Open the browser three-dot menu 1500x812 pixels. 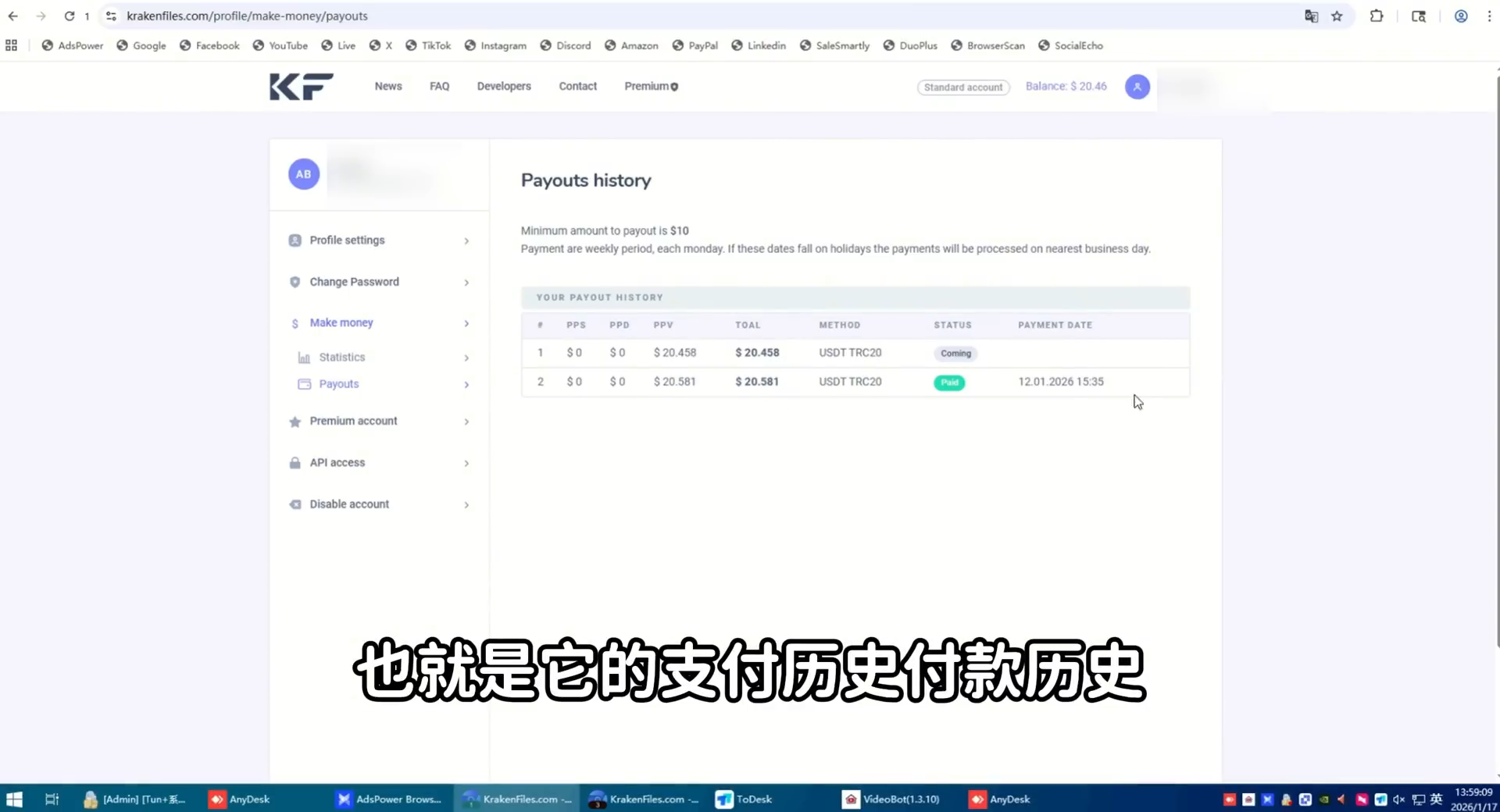click(1489, 16)
